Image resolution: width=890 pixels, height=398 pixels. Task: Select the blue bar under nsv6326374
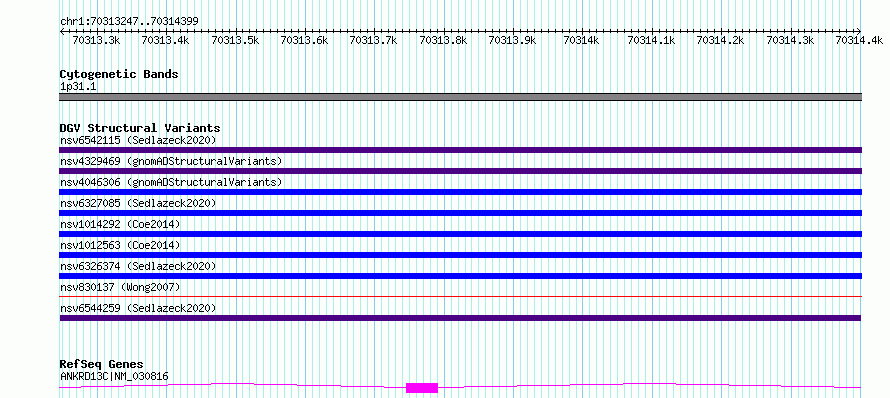pos(460,276)
